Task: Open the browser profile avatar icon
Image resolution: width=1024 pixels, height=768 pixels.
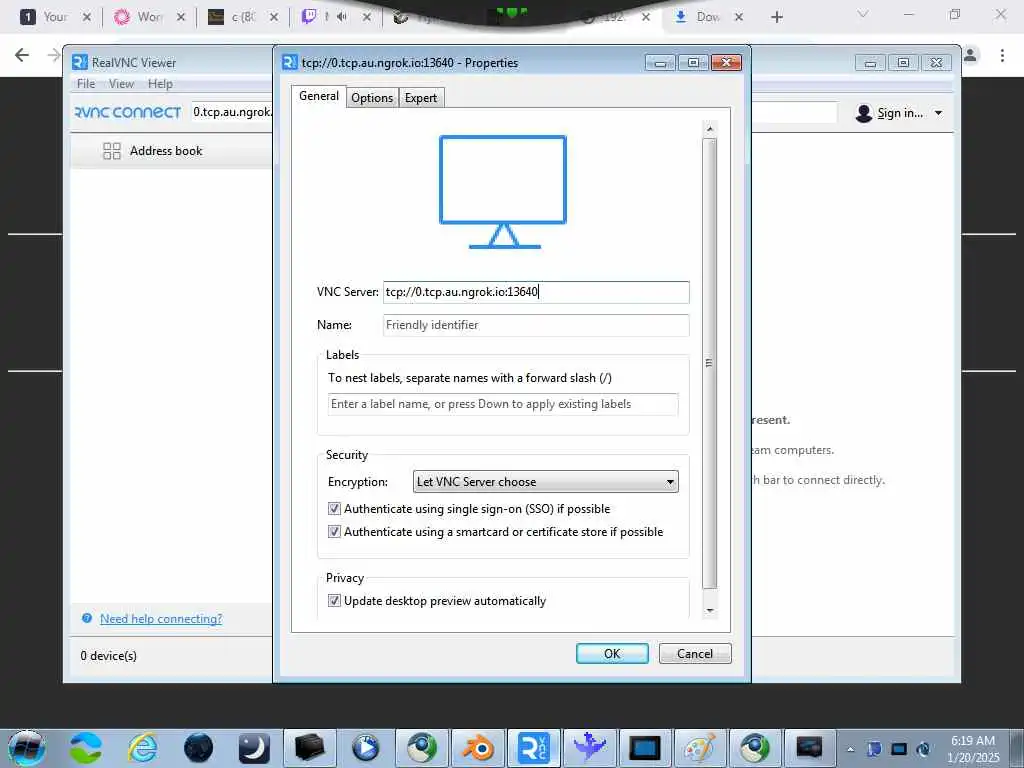Action: (970, 55)
